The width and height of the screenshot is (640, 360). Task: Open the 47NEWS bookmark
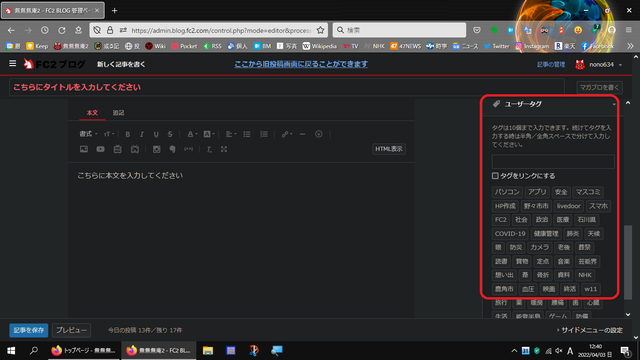[x=405, y=46]
